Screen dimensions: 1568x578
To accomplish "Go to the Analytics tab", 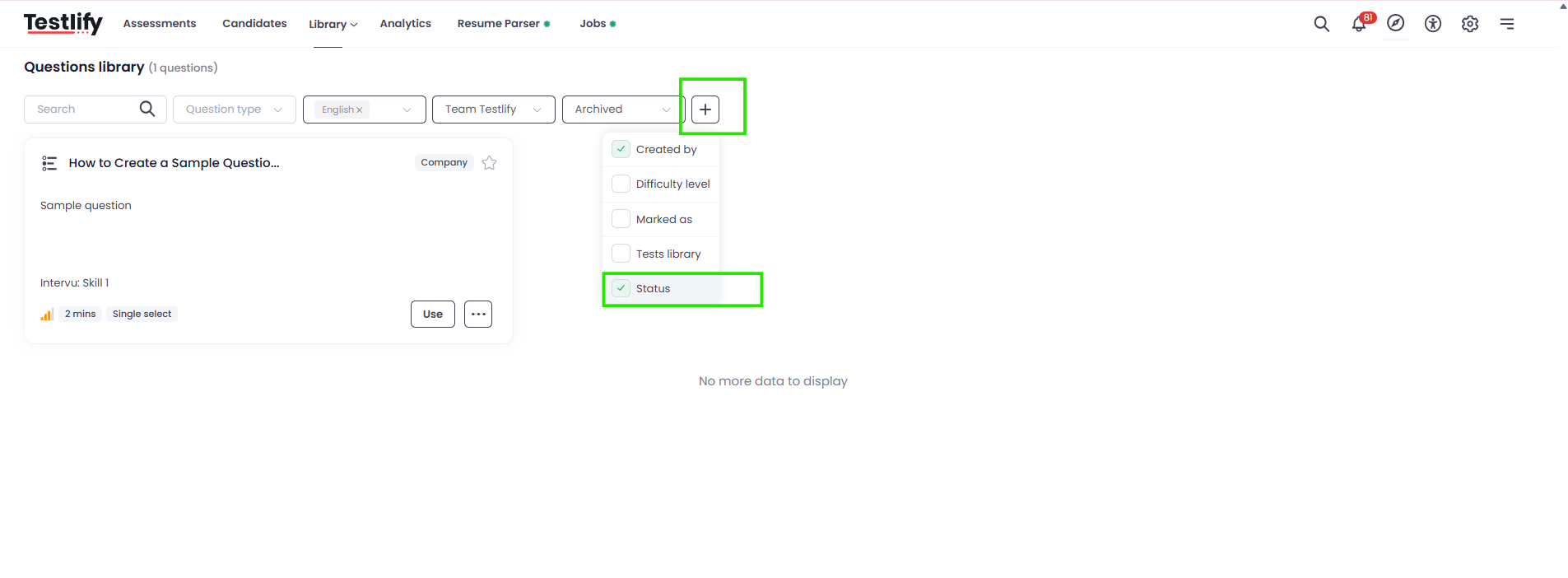I will point(406,24).
